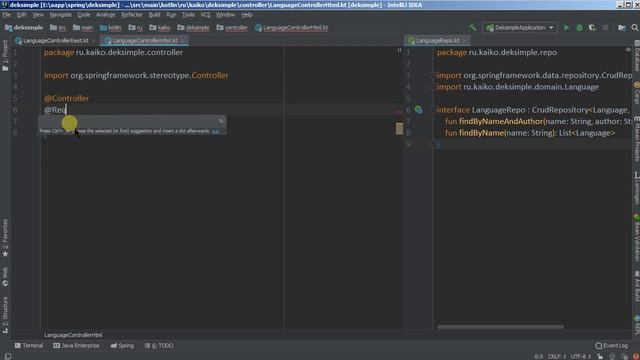
Task: Open the File menu
Action: [7, 15]
